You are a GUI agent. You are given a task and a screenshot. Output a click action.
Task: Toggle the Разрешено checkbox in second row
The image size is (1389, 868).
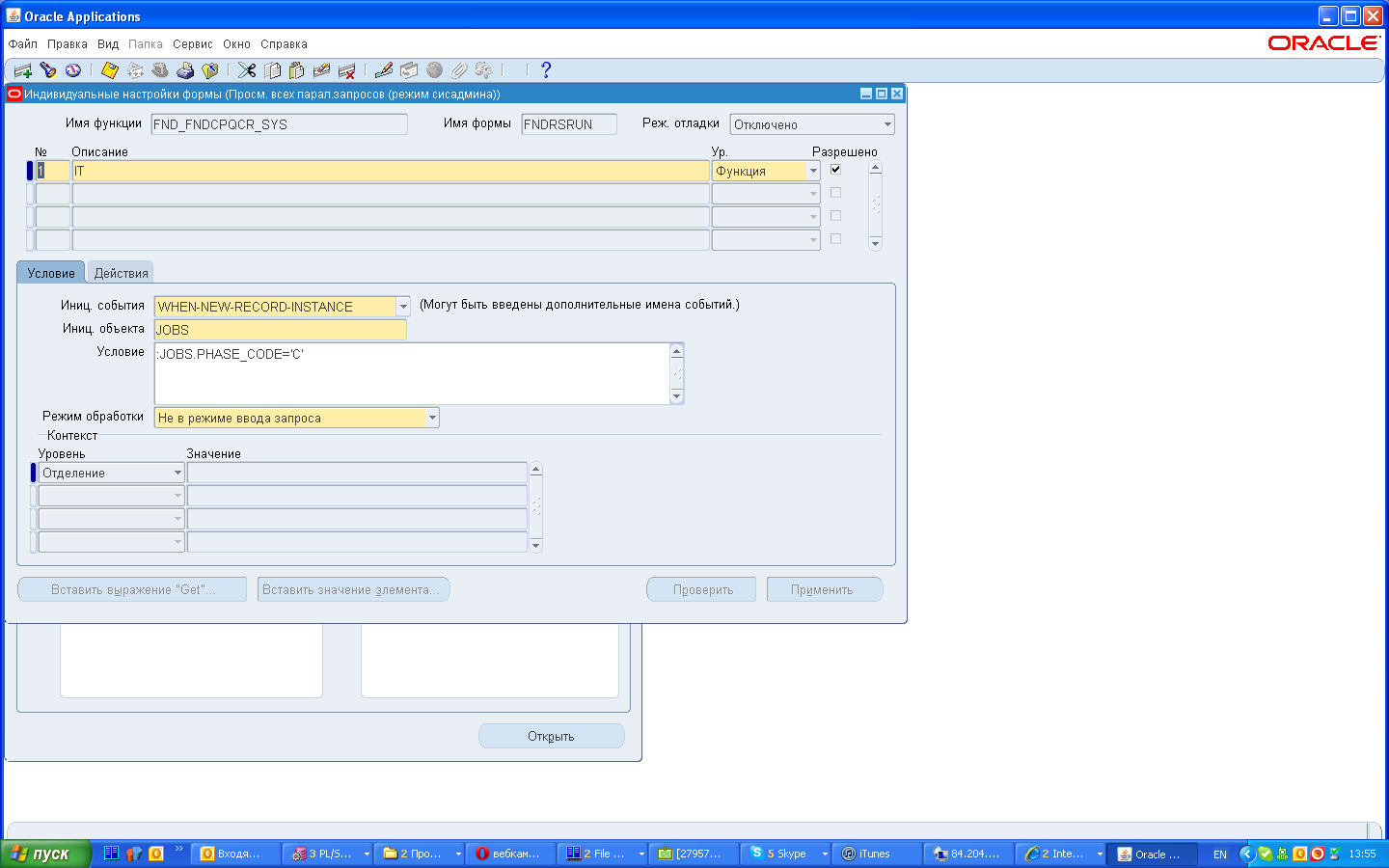point(835,193)
